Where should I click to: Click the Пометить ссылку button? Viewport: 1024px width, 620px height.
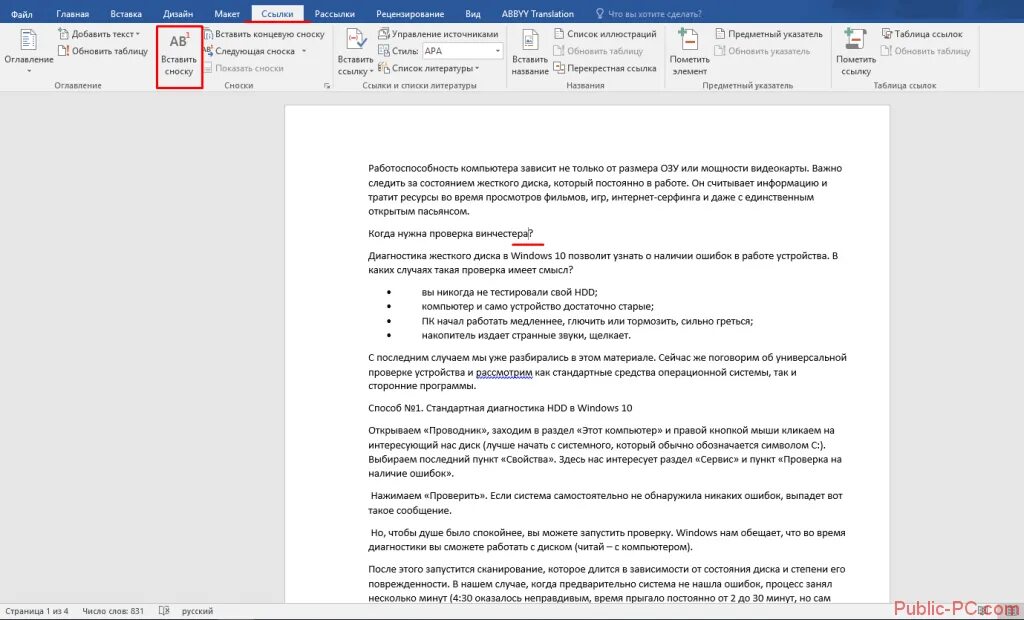856,52
